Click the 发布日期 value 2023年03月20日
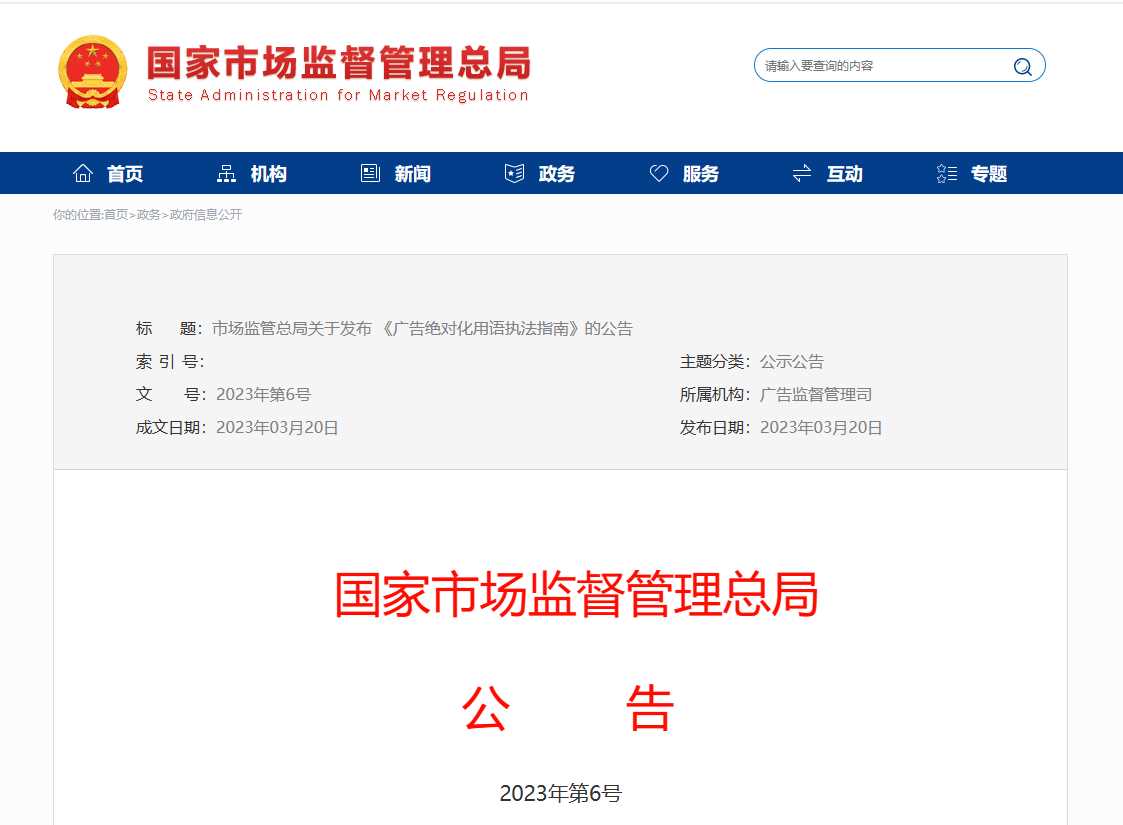 point(821,428)
